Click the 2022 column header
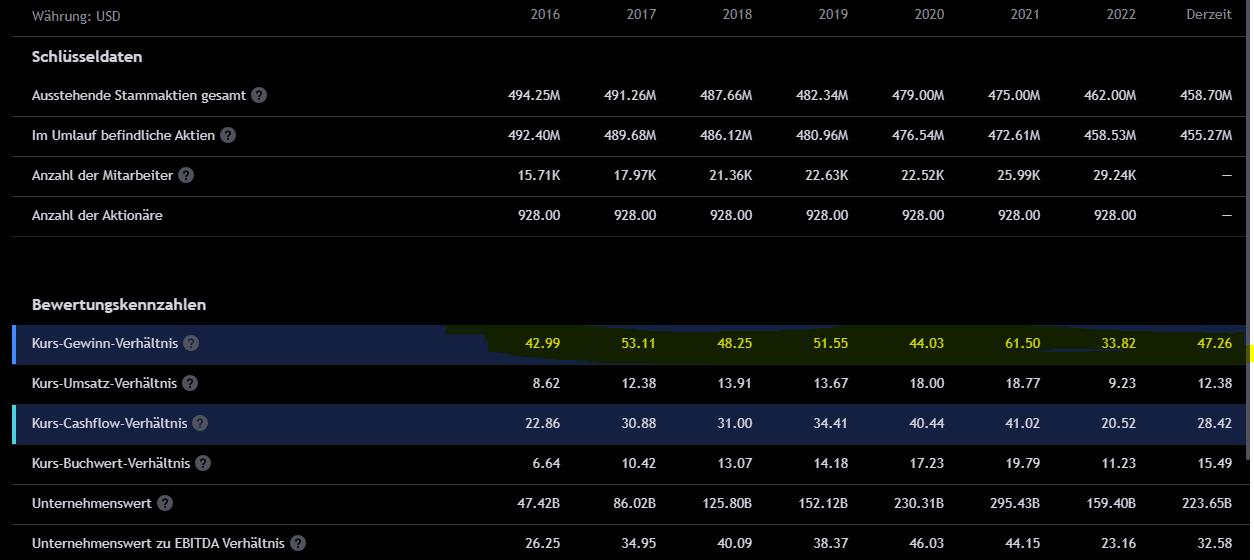The image size is (1254, 560). (x=1121, y=15)
